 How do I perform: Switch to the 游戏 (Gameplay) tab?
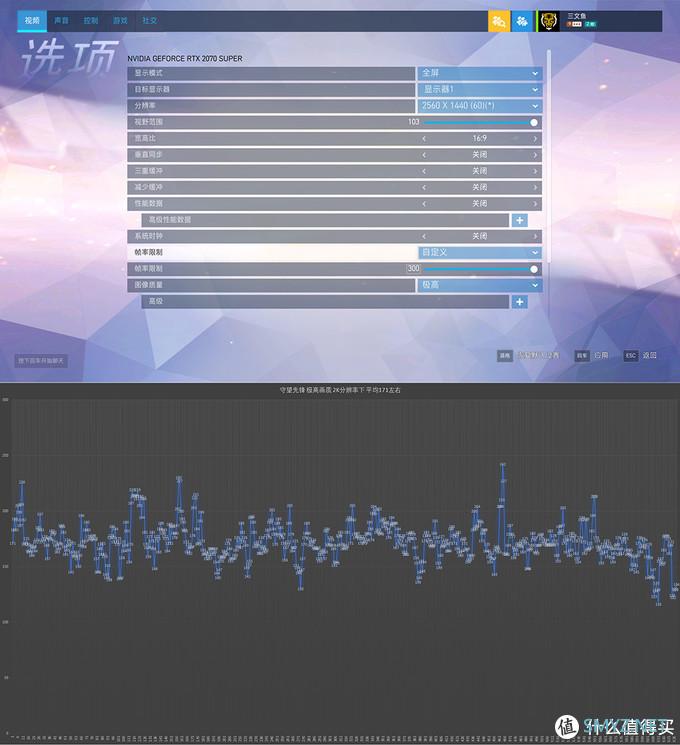(x=120, y=21)
